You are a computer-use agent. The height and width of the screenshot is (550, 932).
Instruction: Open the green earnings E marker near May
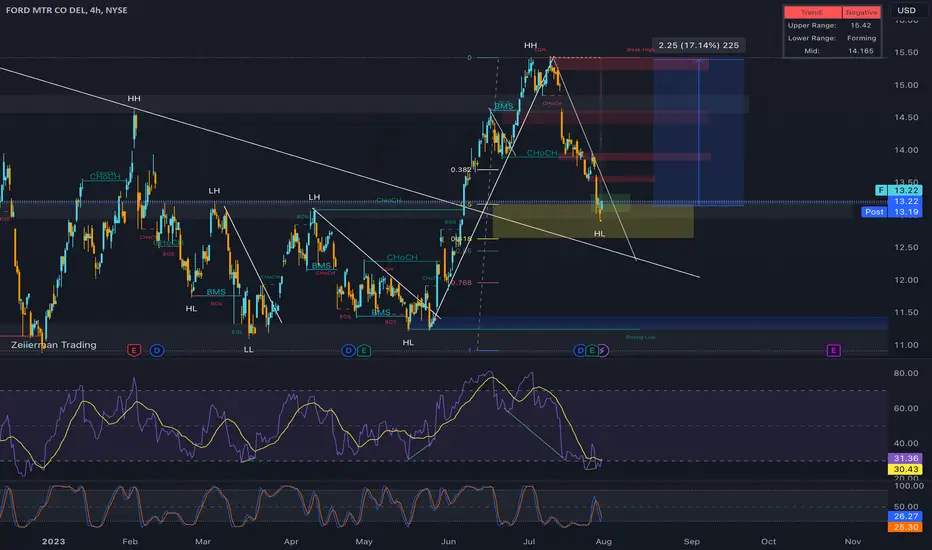364,351
